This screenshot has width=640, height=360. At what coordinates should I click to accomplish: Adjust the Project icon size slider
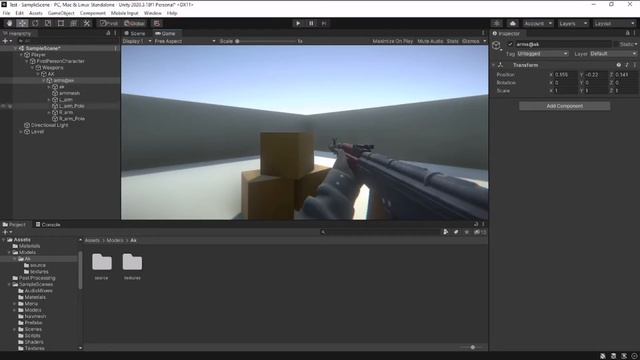472,347
